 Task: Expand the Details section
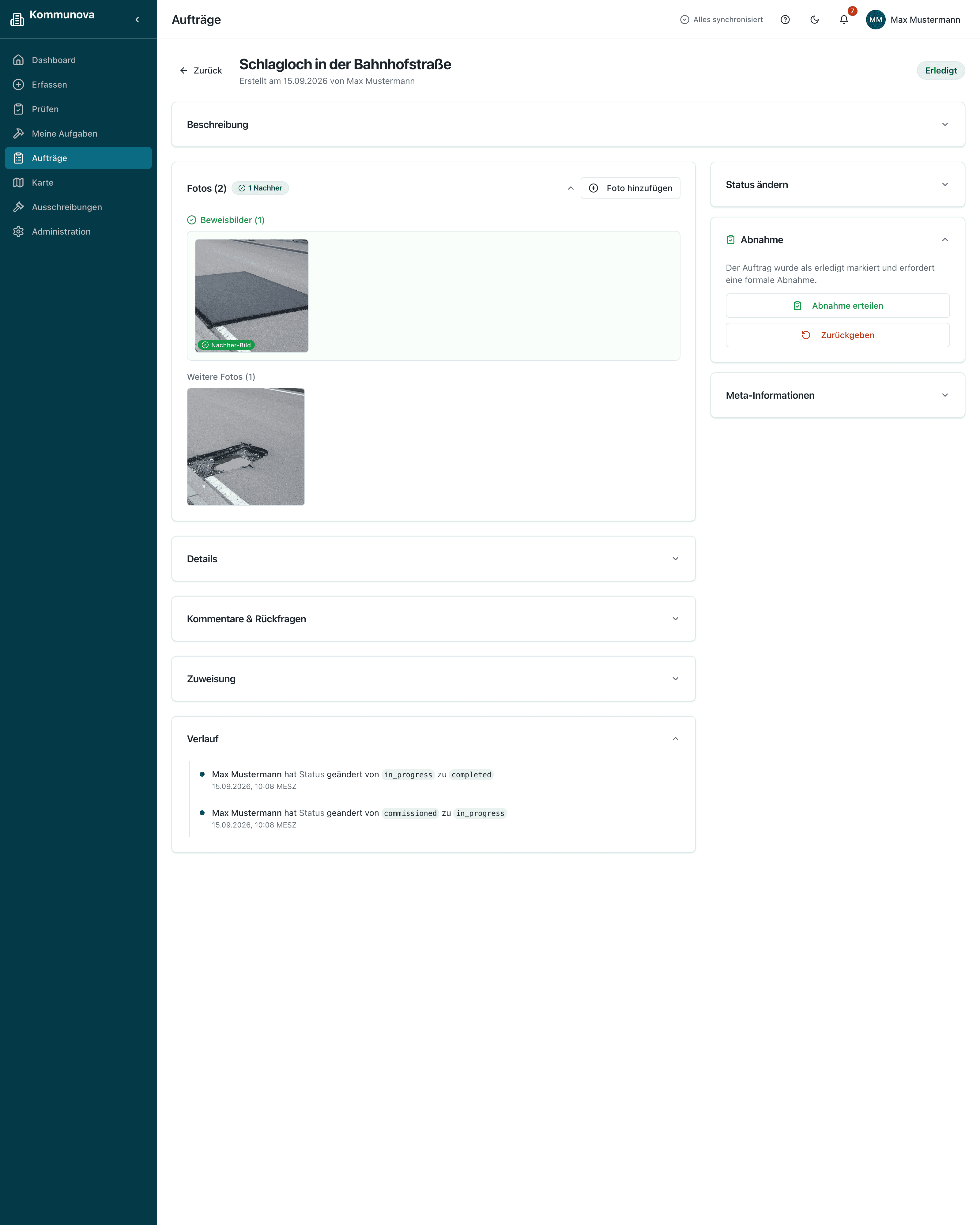pos(433,559)
